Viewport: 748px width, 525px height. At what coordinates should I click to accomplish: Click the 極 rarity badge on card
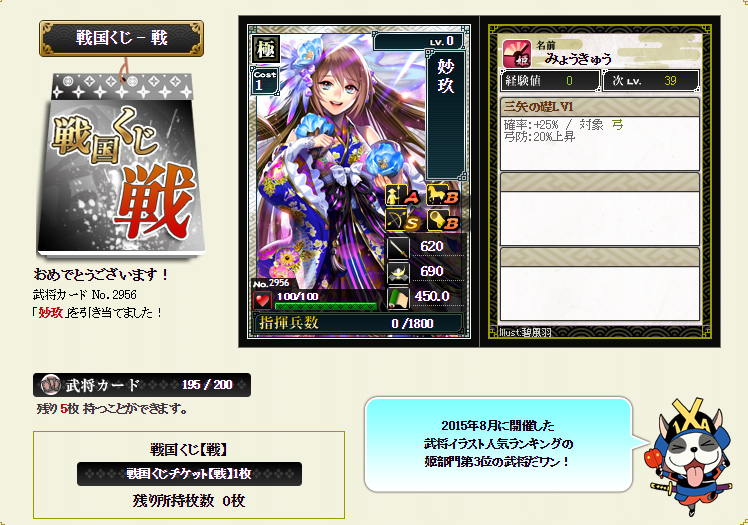click(x=266, y=49)
